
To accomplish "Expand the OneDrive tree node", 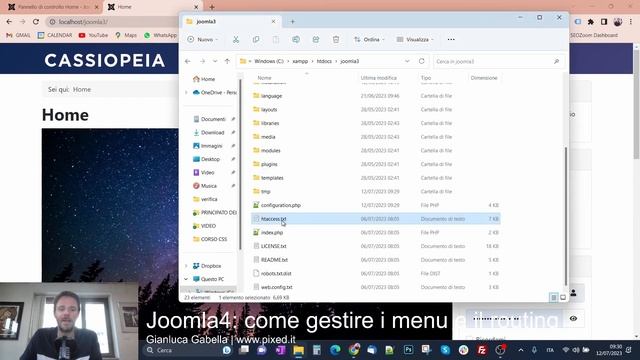I will click(187, 93).
